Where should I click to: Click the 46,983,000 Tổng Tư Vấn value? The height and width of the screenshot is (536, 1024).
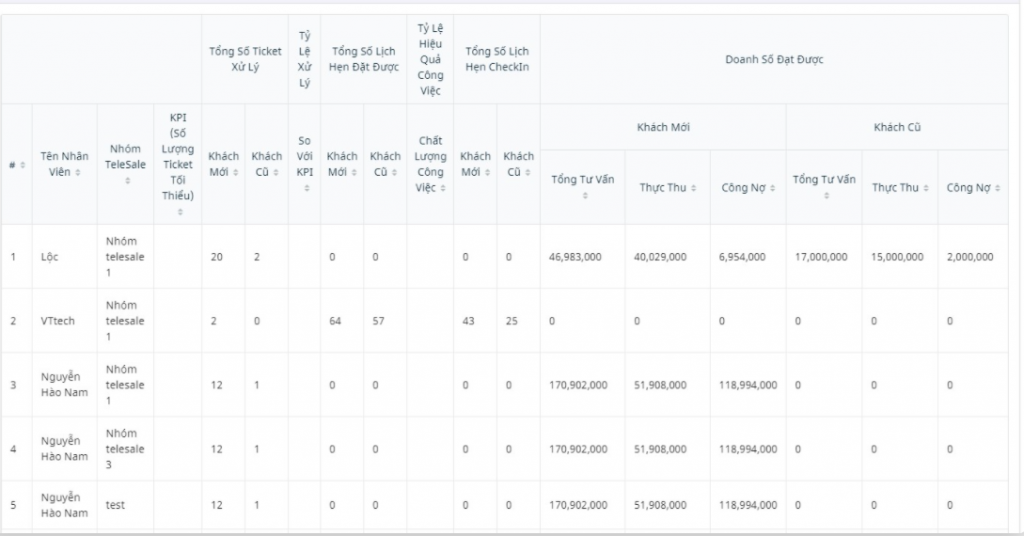point(575,257)
